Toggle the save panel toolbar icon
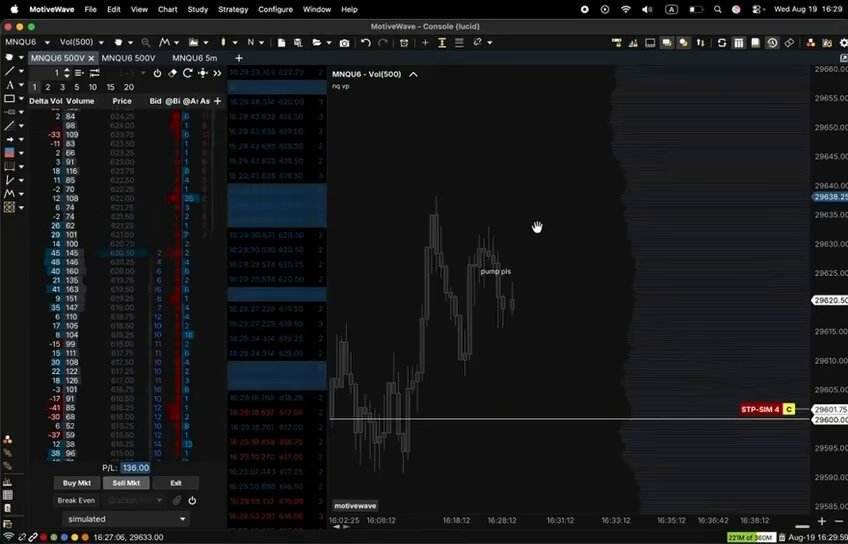 point(756,43)
